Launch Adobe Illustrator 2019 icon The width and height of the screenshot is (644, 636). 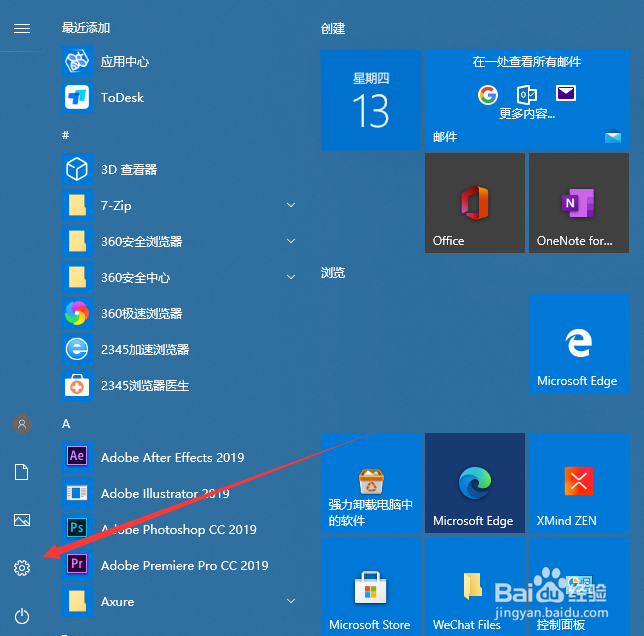[x=77, y=493]
